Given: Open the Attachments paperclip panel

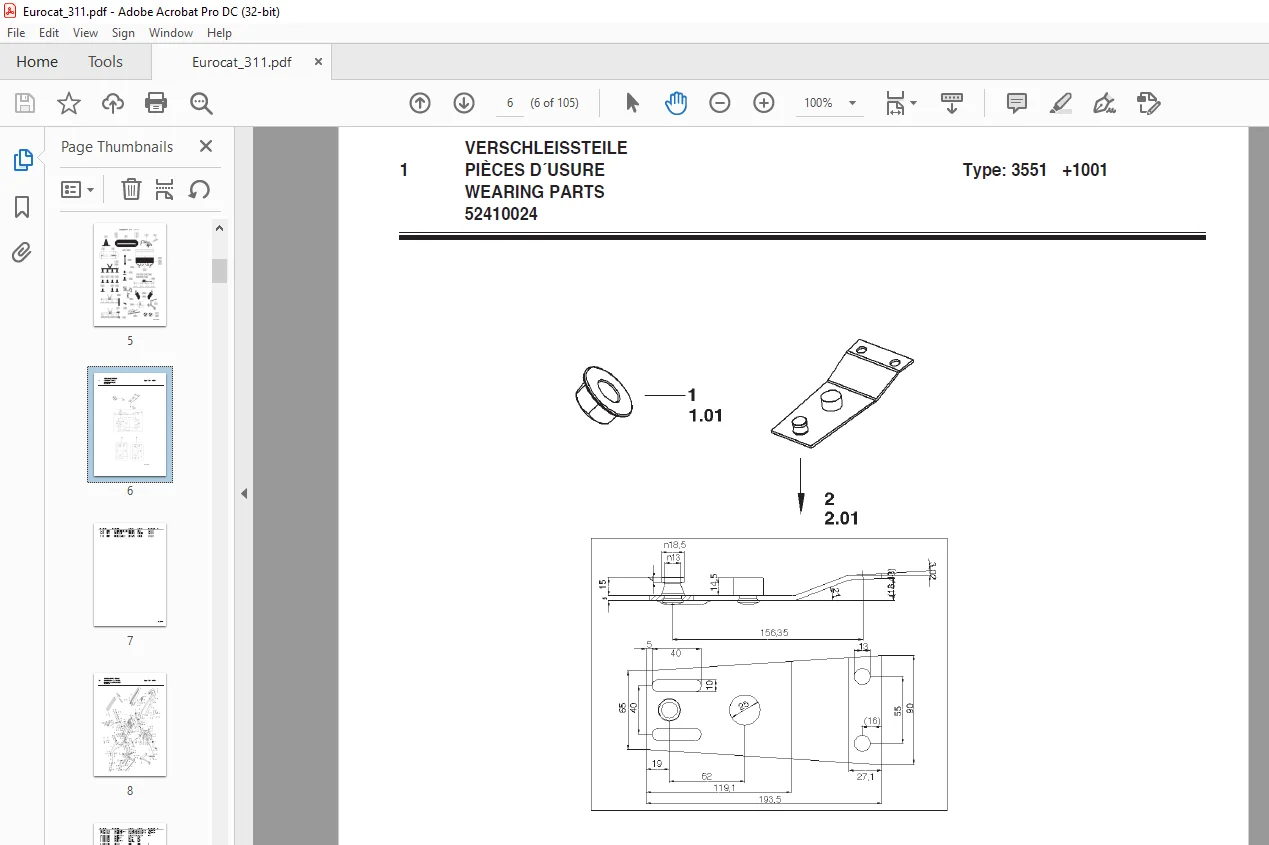Looking at the screenshot, I should (x=22, y=252).
